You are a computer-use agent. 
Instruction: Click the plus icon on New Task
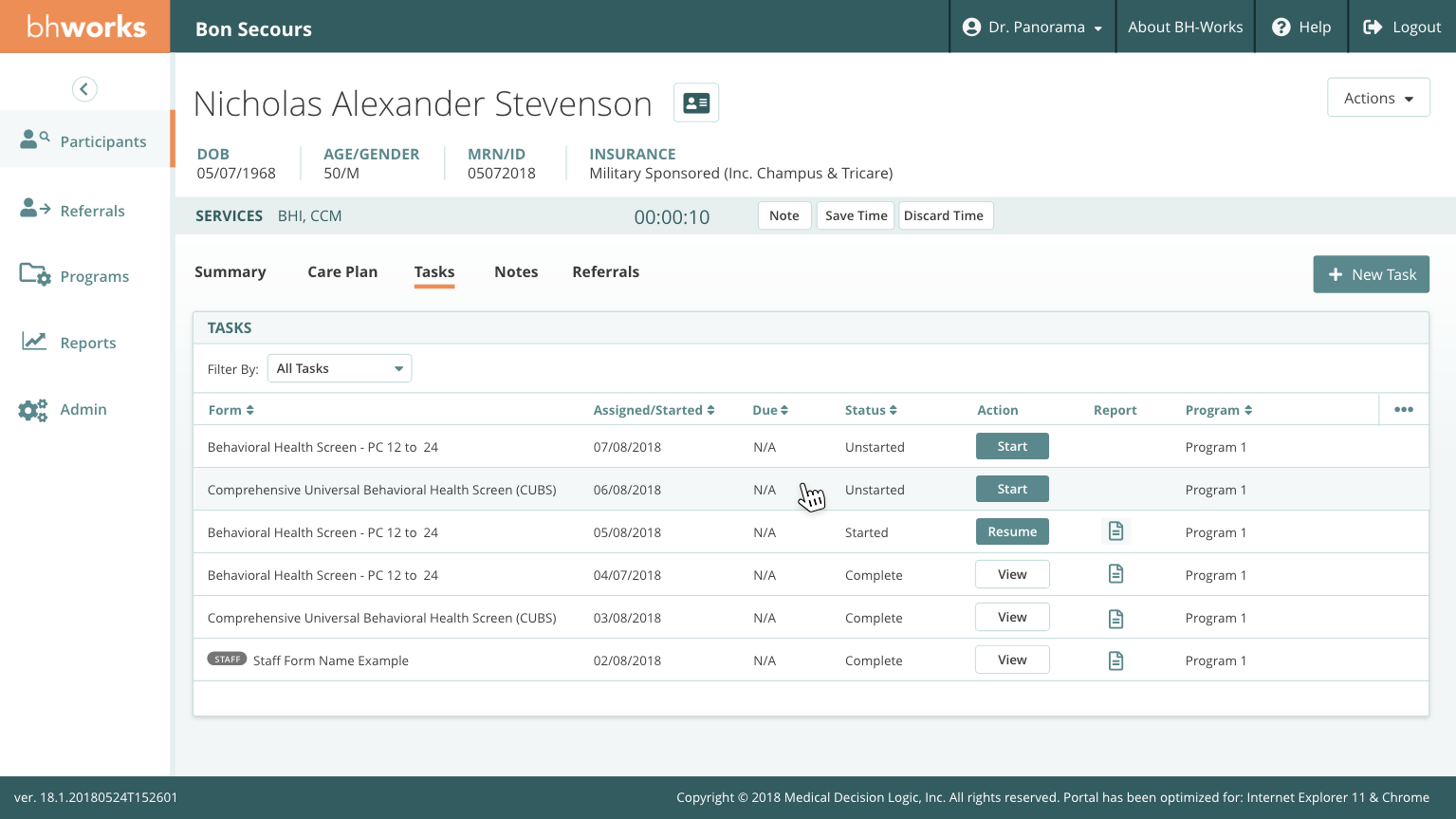[x=1336, y=274]
